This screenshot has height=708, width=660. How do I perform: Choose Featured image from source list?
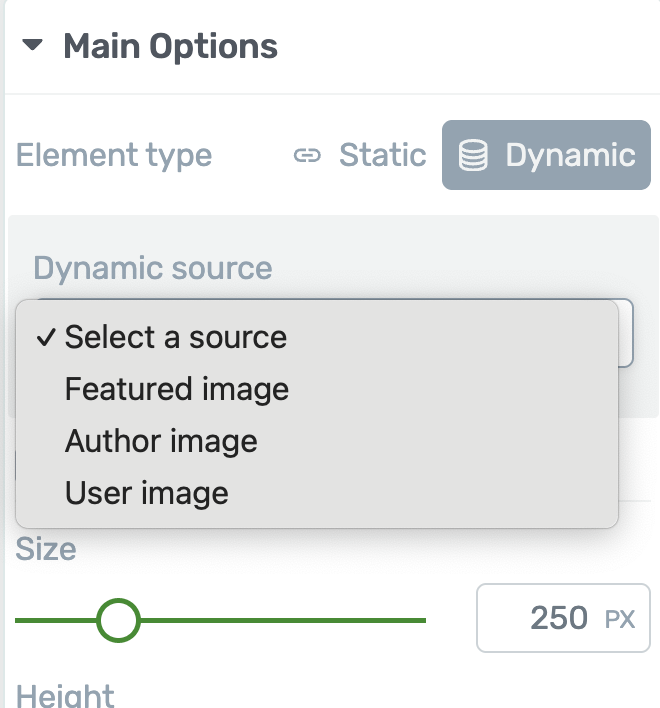pos(177,389)
